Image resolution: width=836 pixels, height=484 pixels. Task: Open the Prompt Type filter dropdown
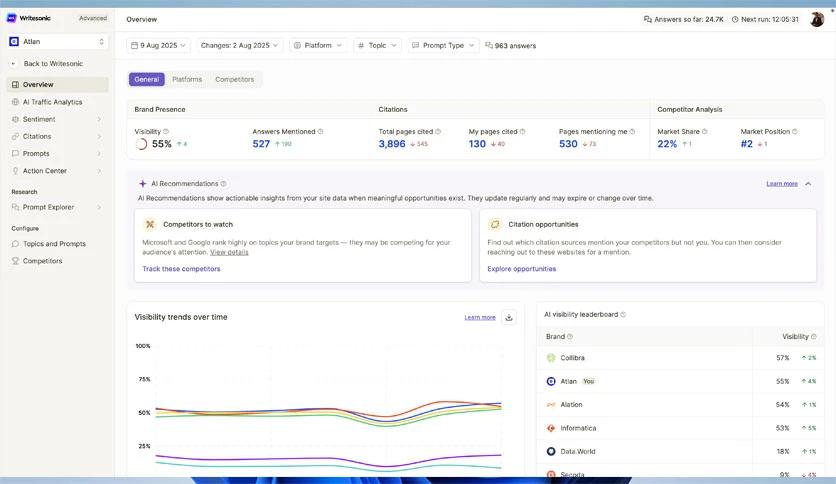tap(443, 45)
